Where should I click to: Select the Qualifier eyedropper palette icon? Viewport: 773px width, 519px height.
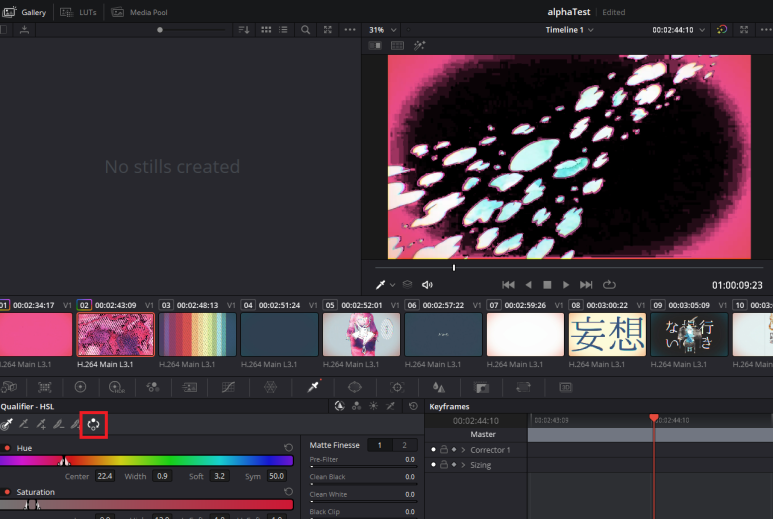(x=314, y=387)
